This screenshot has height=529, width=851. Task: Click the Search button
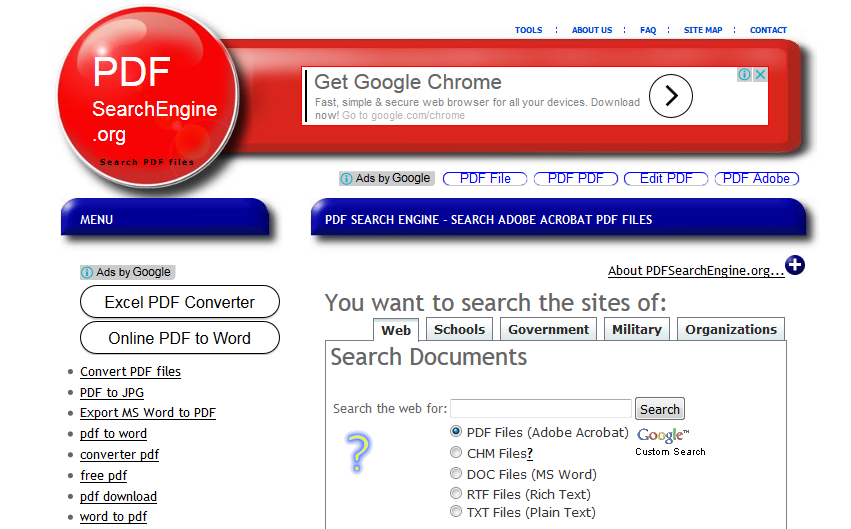click(659, 409)
